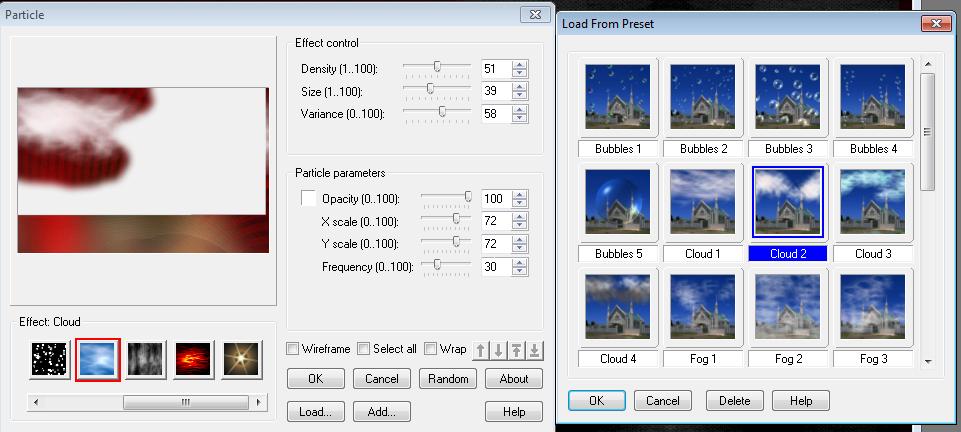Select the Star light effect icon
This screenshot has width=961, height=432.
[241, 360]
